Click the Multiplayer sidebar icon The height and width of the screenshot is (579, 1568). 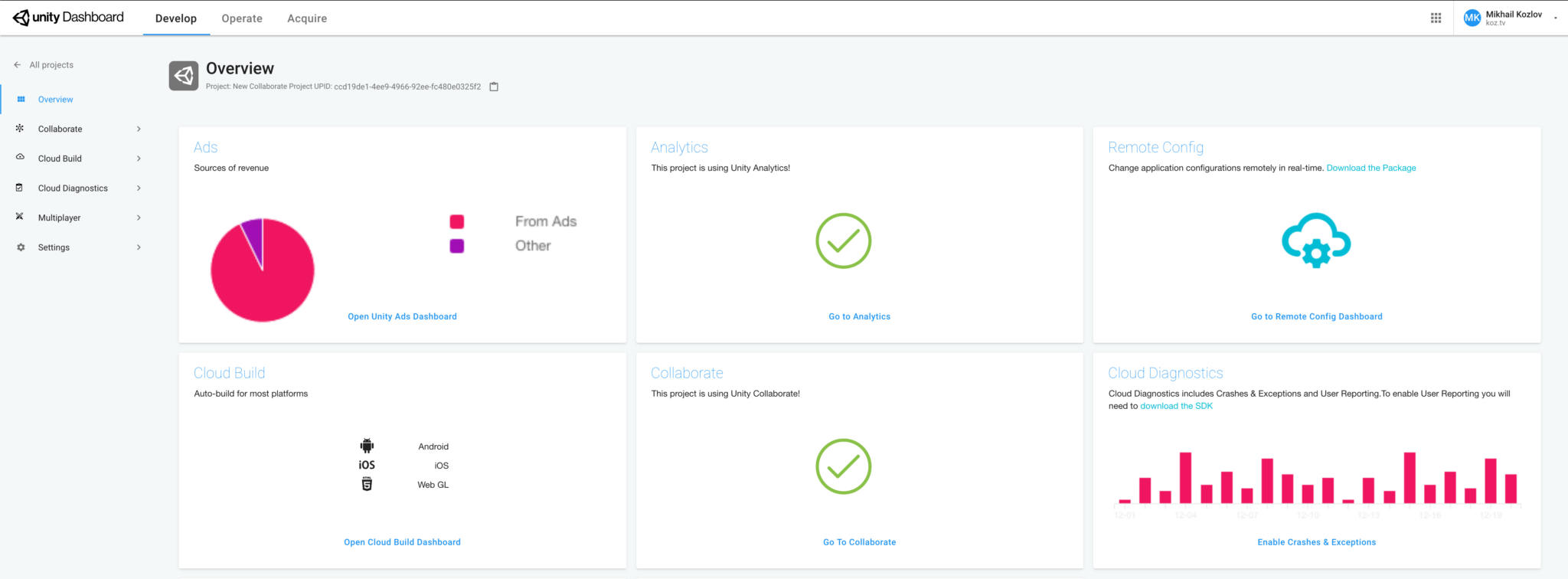tap(20, 217)
